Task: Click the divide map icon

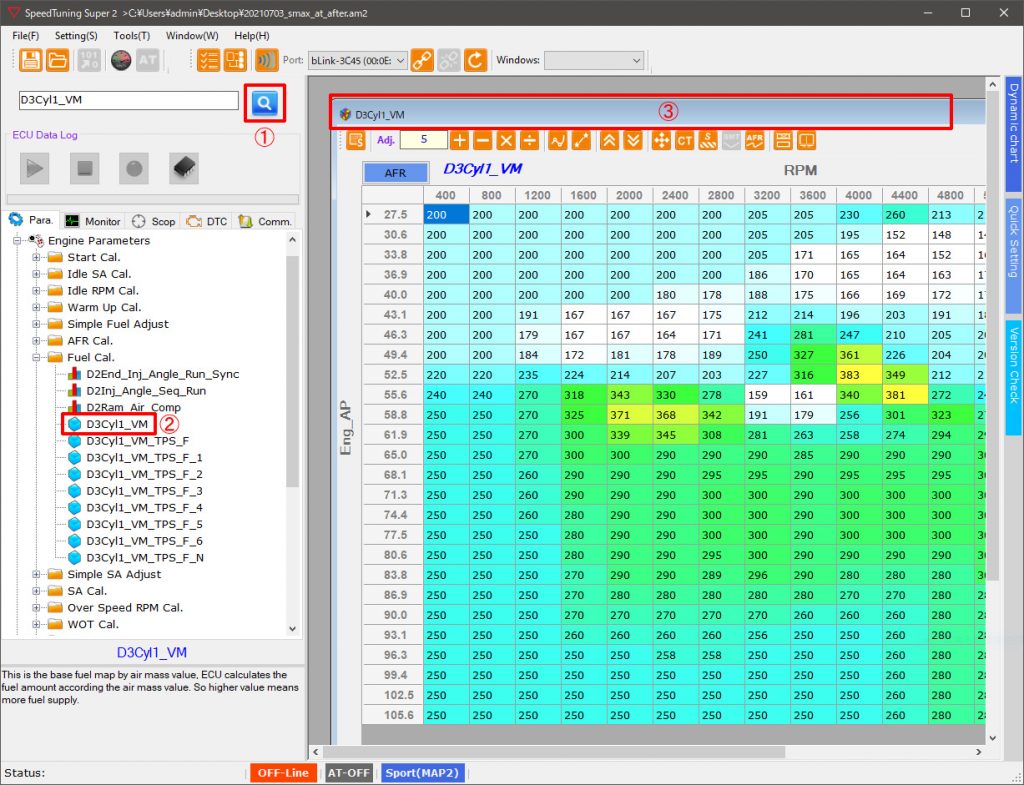Action: tap(530, 140)
